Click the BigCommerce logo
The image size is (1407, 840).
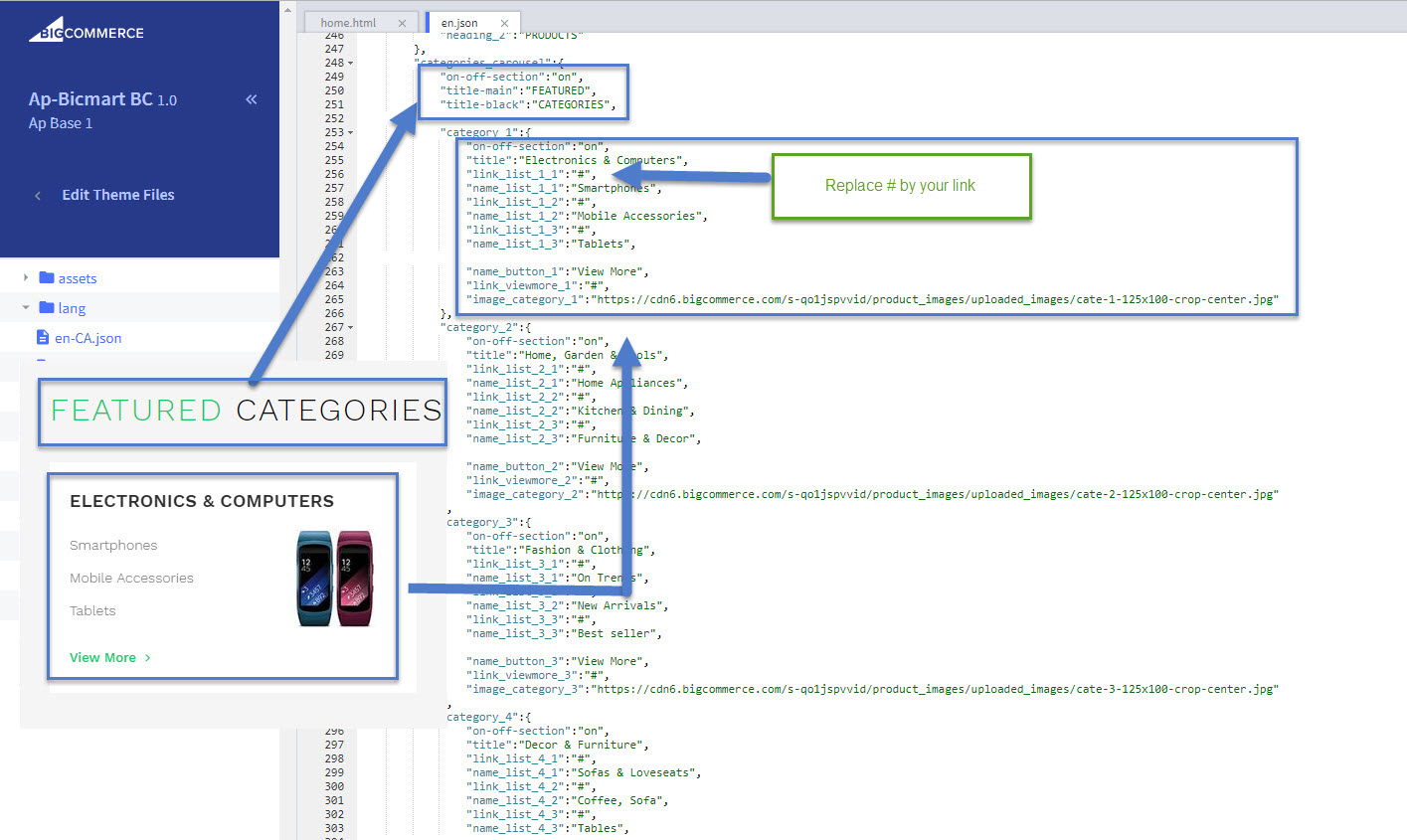(x=87, y=31)
